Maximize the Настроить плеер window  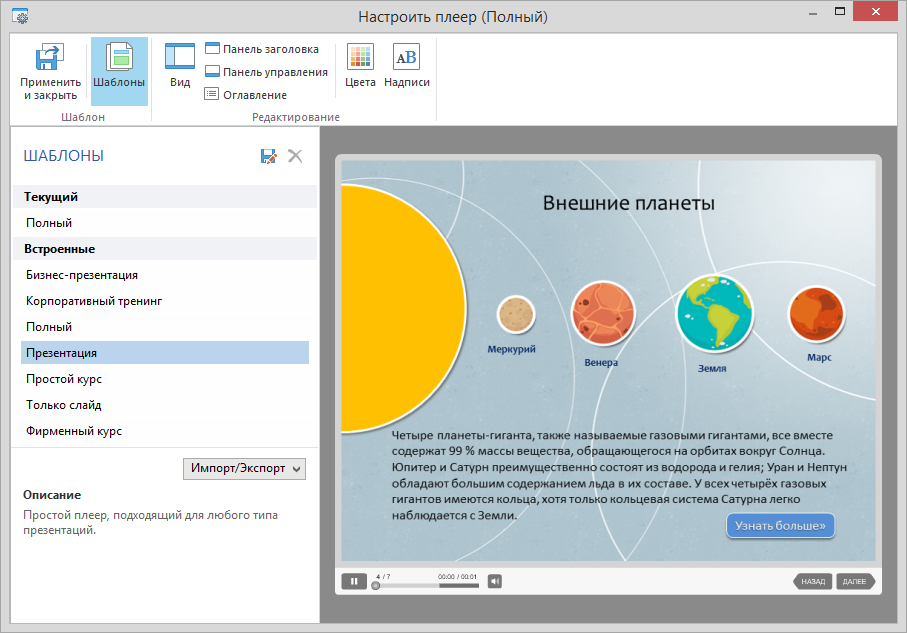[x=840, y=12]
